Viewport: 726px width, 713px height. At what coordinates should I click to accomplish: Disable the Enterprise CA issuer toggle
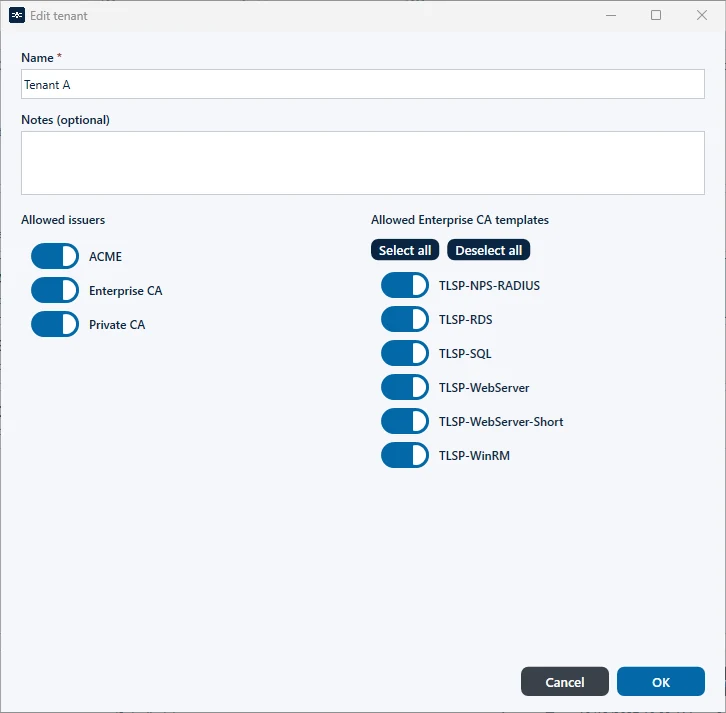point(55,290)
